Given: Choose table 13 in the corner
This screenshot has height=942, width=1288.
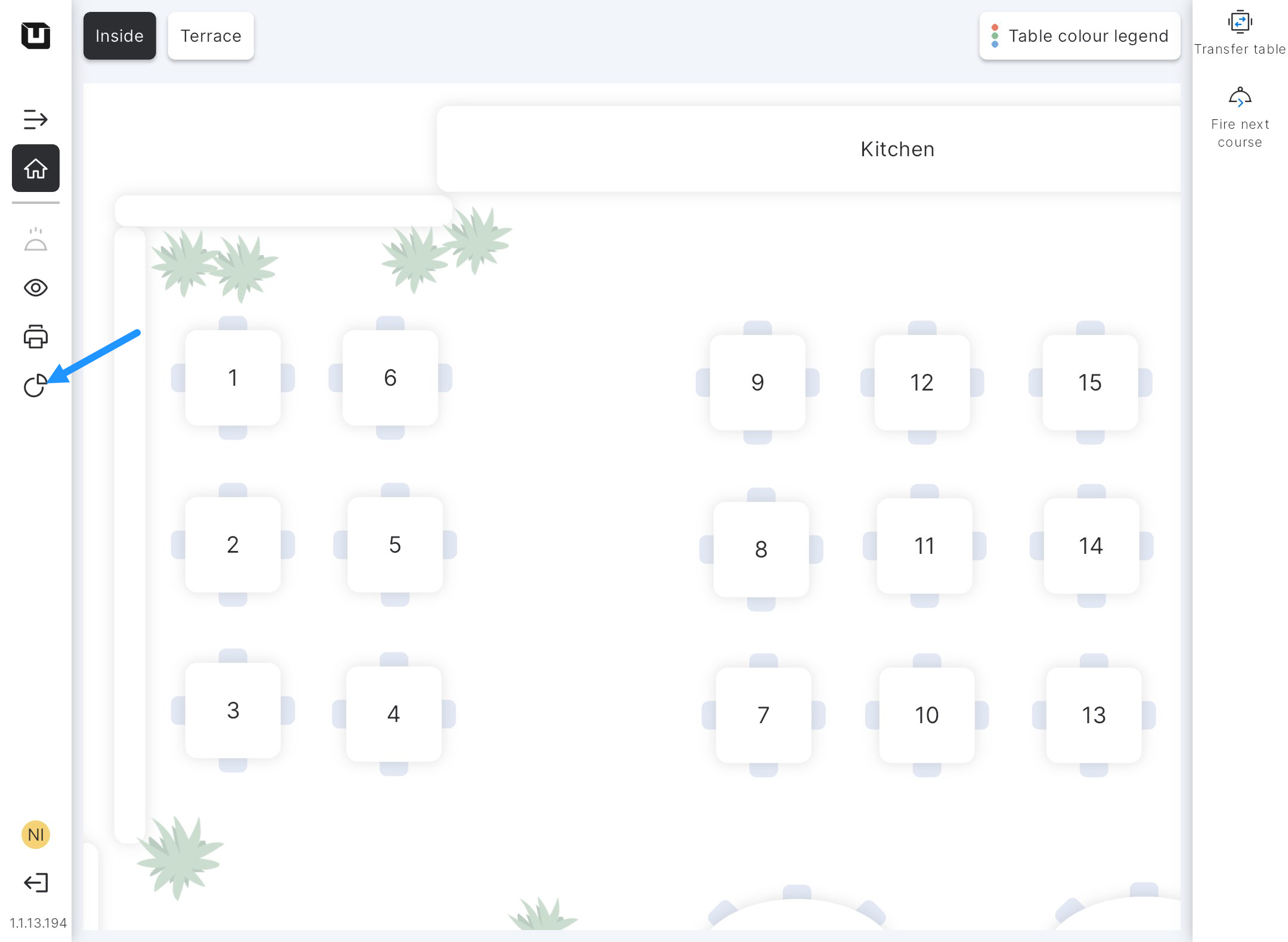Looking at the screenshot, I should click(1094, 715).
